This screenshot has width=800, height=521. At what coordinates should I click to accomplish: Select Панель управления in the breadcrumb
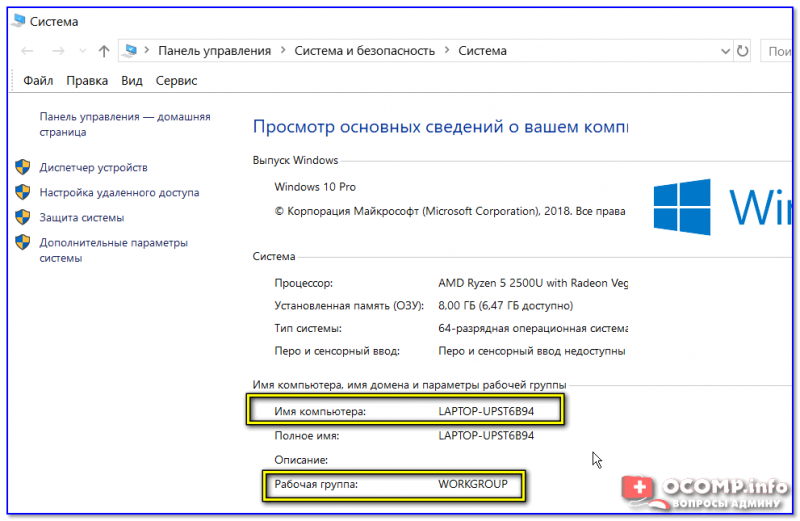tap(214, 51)
